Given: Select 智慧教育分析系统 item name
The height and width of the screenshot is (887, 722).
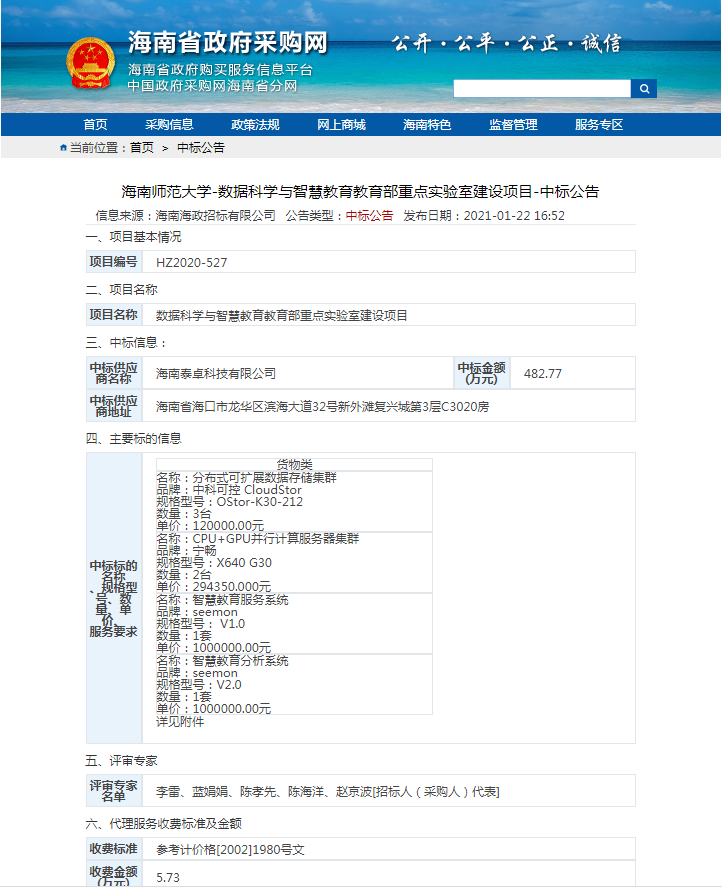Looking at the screenshot, I should [x=240, y=661].
